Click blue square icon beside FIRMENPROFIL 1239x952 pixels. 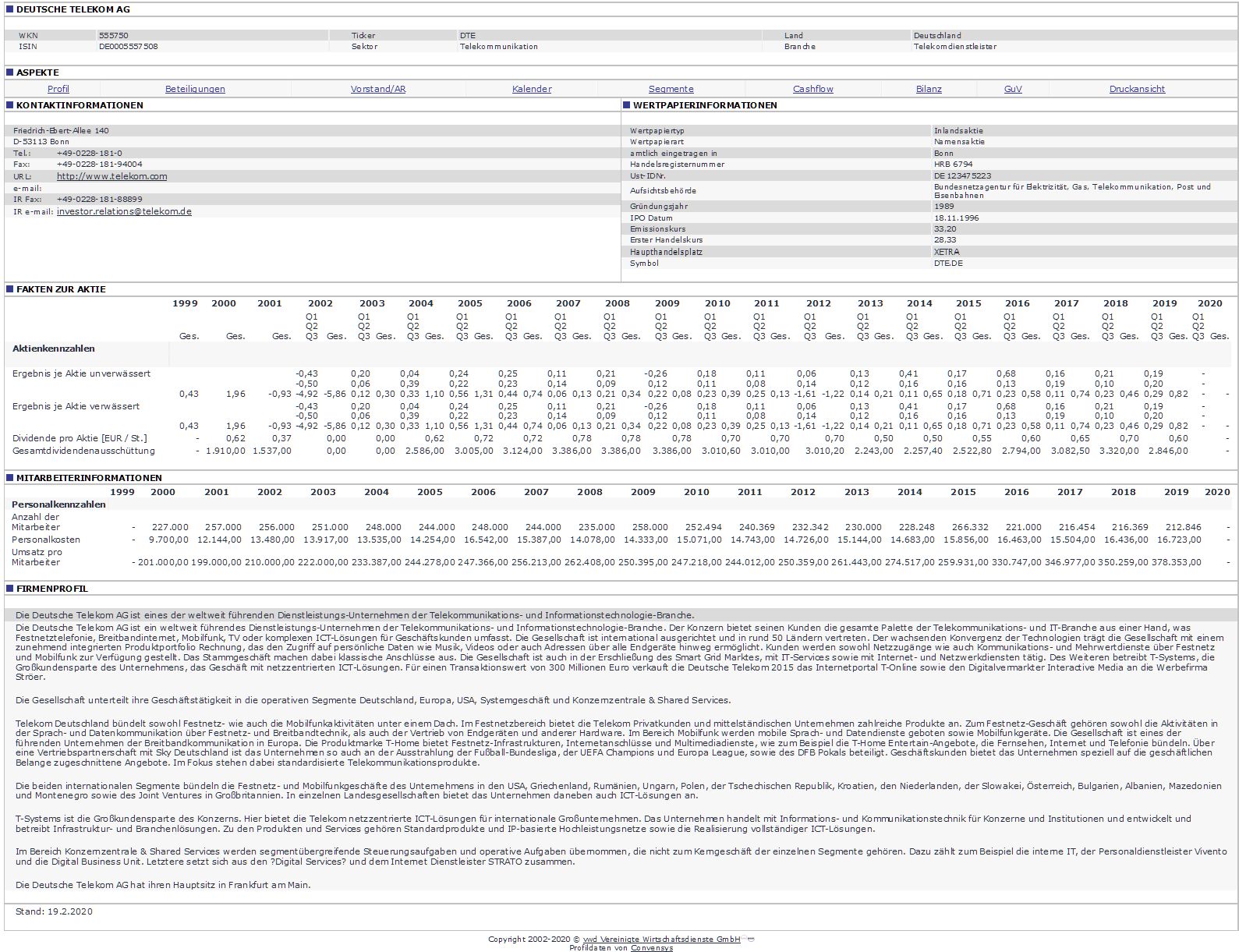pos(10,589)
